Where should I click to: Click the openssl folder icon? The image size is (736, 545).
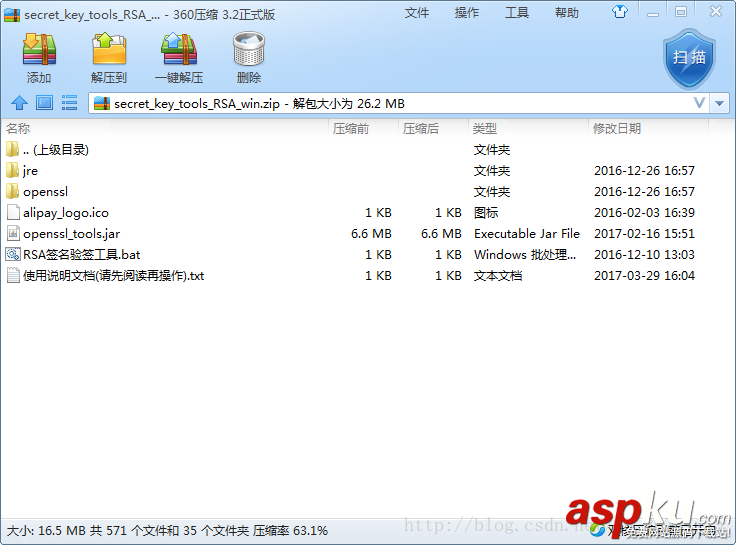point(13,192)
